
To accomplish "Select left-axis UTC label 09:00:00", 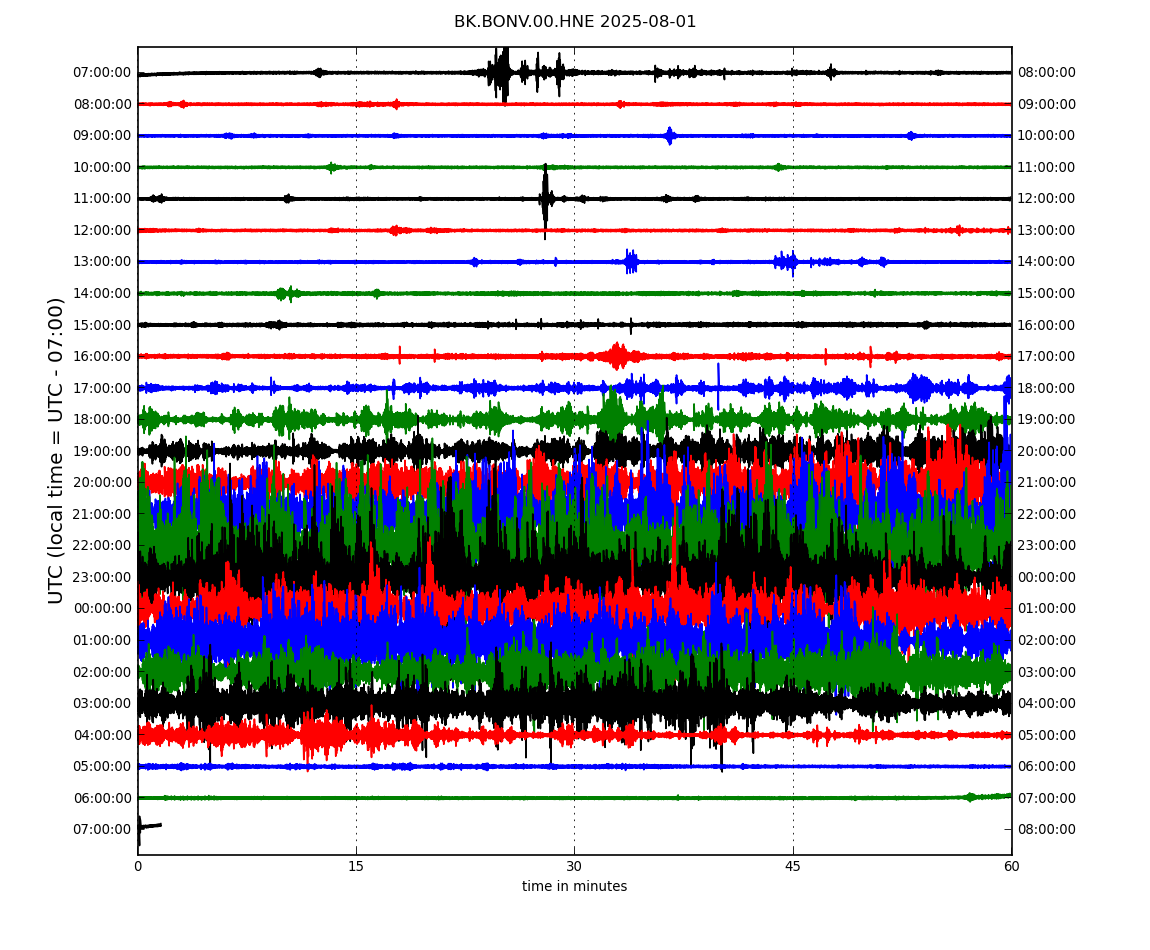I will click(103, 136).
